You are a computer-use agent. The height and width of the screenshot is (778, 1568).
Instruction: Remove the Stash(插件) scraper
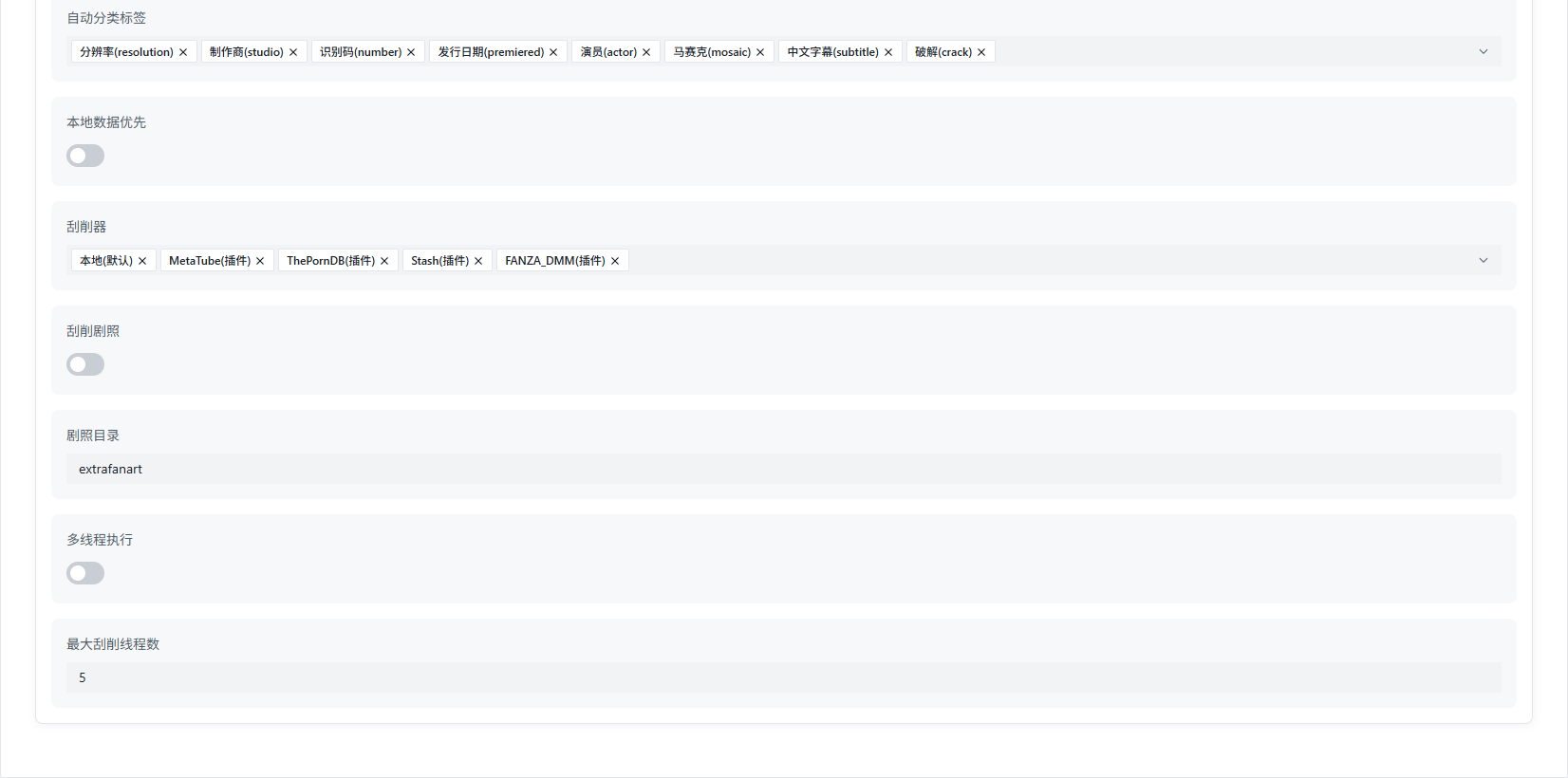point(478,261)
